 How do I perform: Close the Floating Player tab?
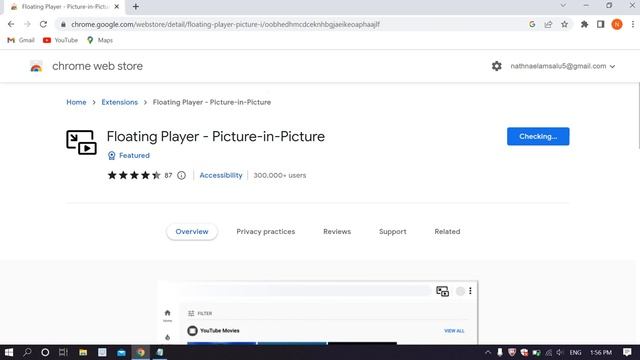[x=117, y=7]
